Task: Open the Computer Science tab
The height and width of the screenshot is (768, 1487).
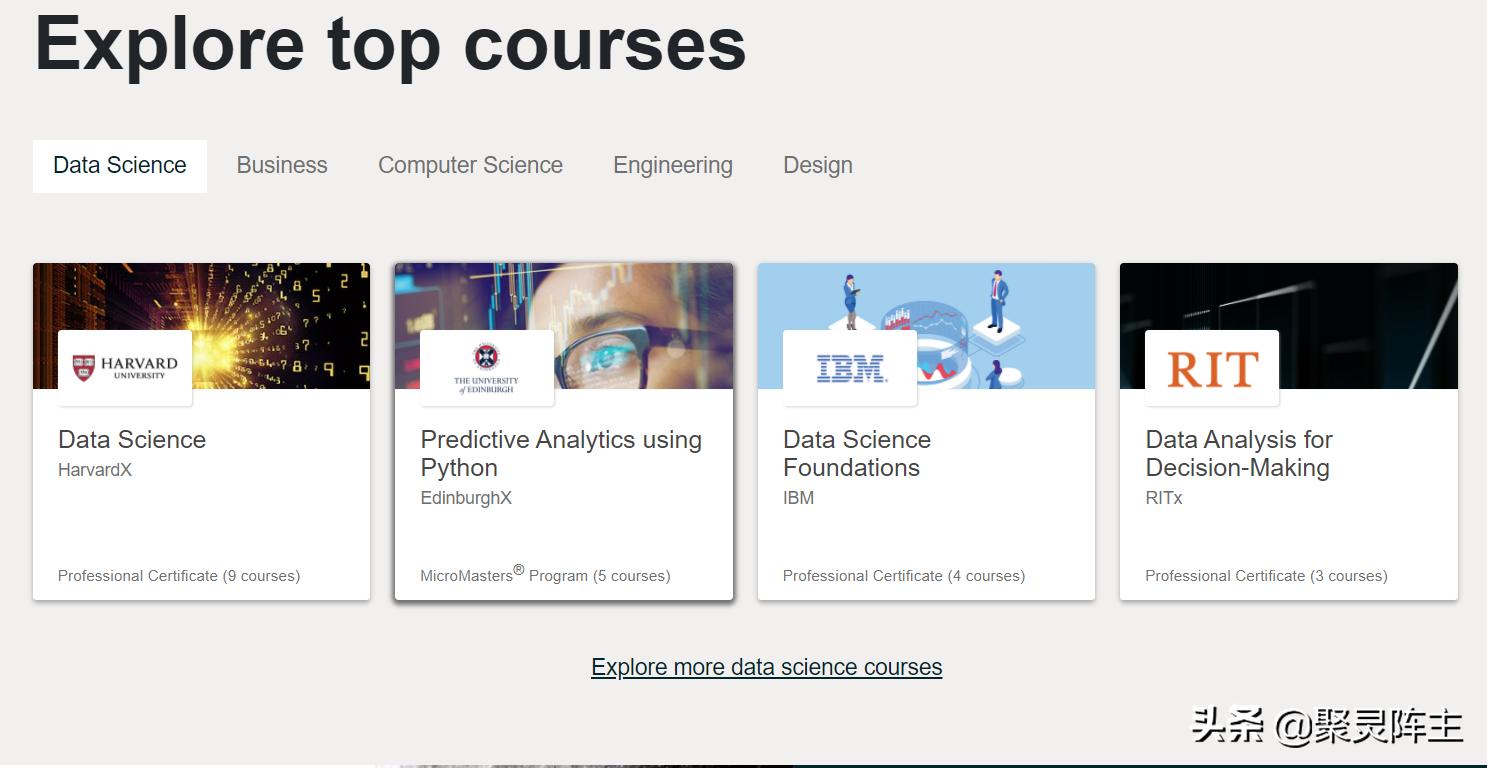Action: (x=470, y=166)
